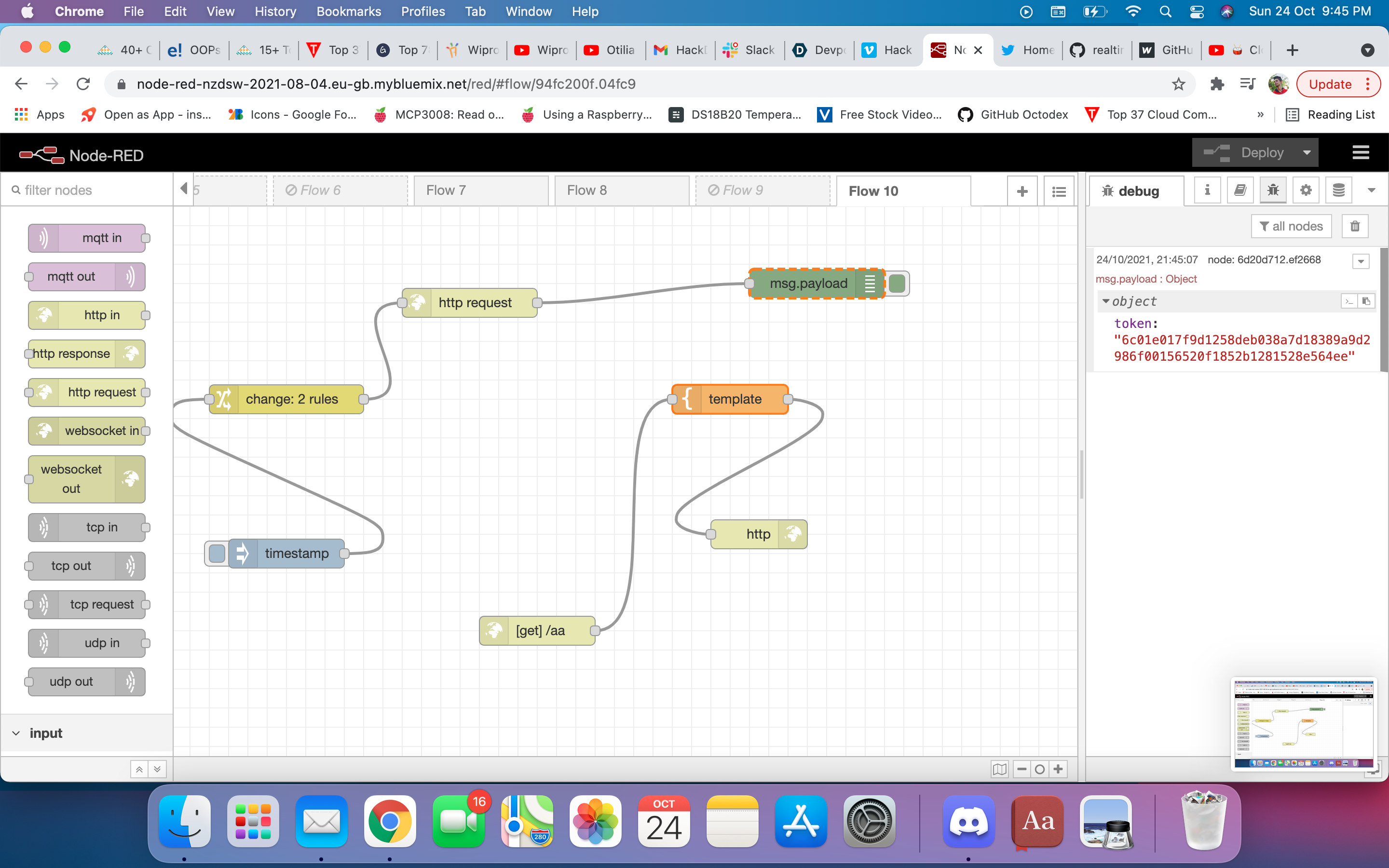Toggle the msg.payload debug node output button
The width and height of the screenshot is (1389, 868).
pos(897,283)
